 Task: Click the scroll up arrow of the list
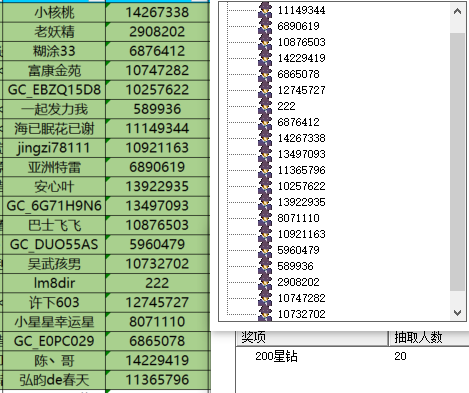(x=457, y=11)
